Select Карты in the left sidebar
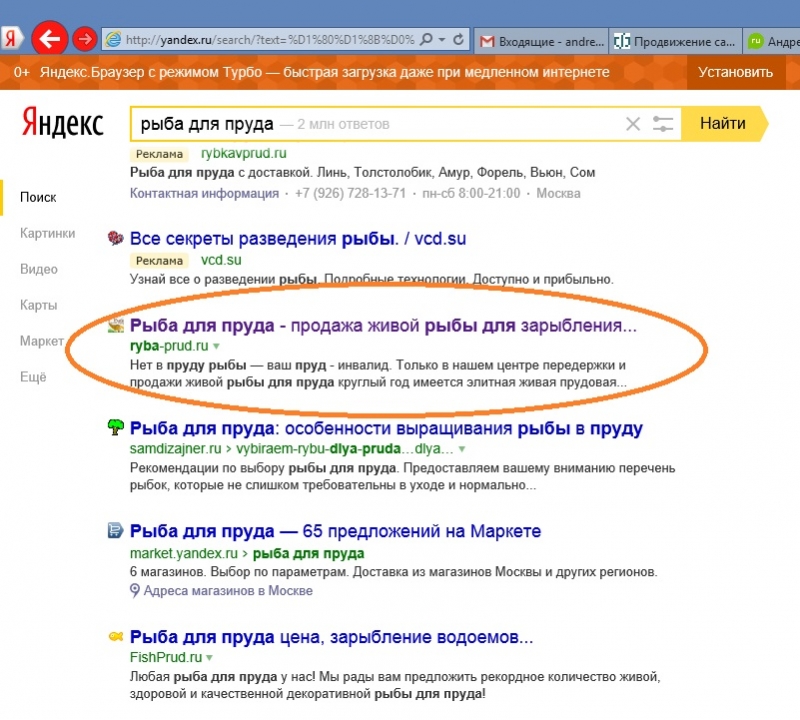Image resolution: width=800 pixels, height=720 pixels. (x=38, y=305)
